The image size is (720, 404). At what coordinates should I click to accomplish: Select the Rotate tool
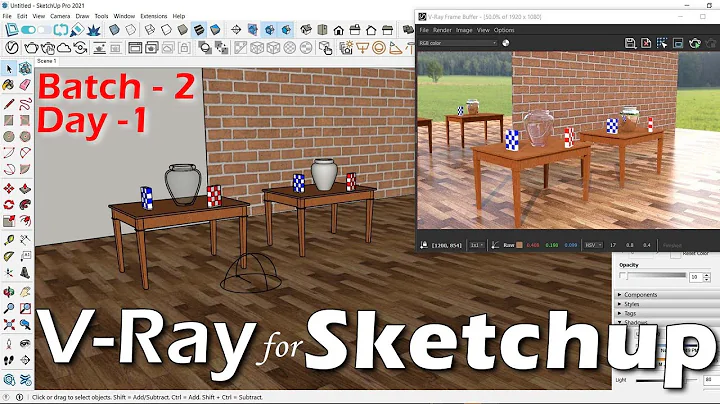tap(9, 205)
